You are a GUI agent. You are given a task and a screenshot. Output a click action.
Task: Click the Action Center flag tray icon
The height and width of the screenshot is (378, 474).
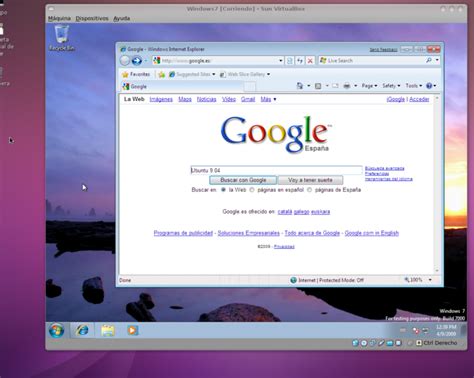coord(416,330)
